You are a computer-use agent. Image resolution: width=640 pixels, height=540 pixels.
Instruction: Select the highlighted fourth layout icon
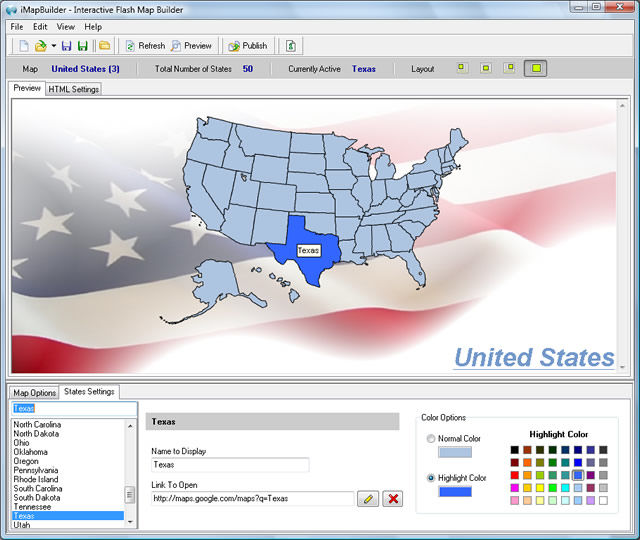tap(535, 69)
